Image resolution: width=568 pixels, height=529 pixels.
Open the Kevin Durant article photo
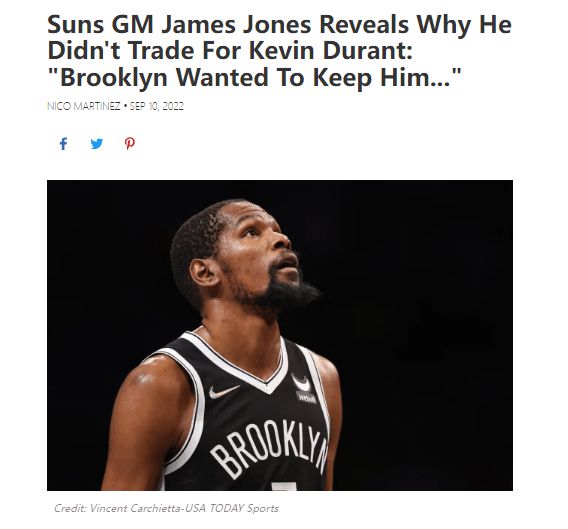click(280, 335)
